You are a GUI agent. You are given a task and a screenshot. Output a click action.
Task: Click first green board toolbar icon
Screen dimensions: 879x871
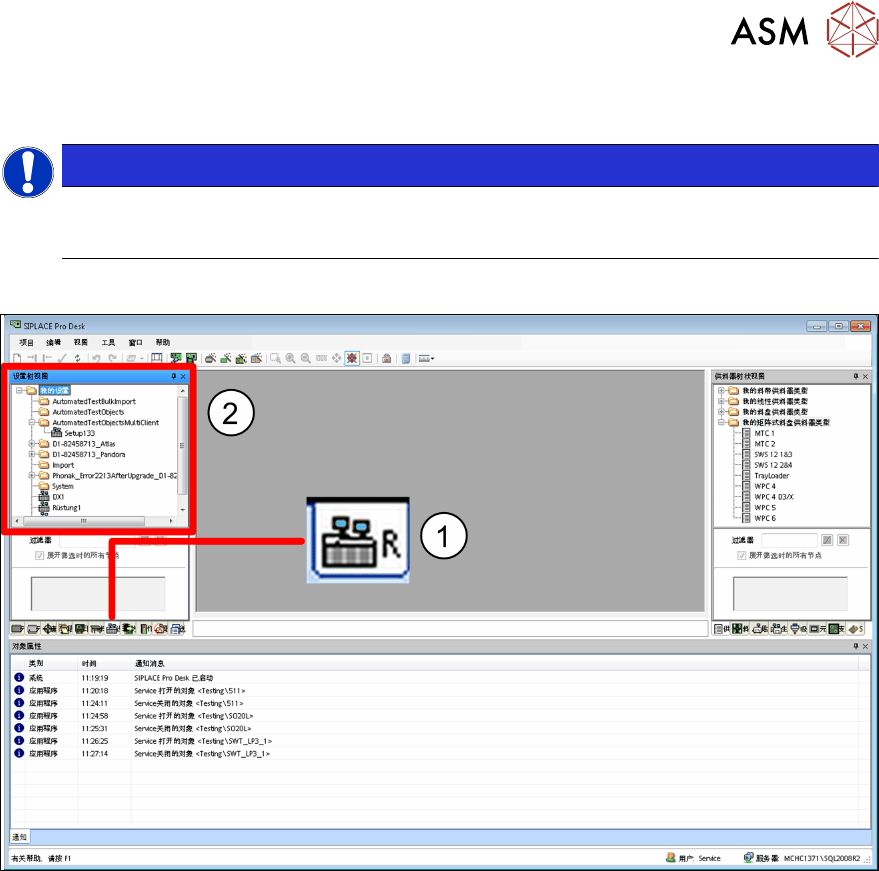[x=176, y=358]
